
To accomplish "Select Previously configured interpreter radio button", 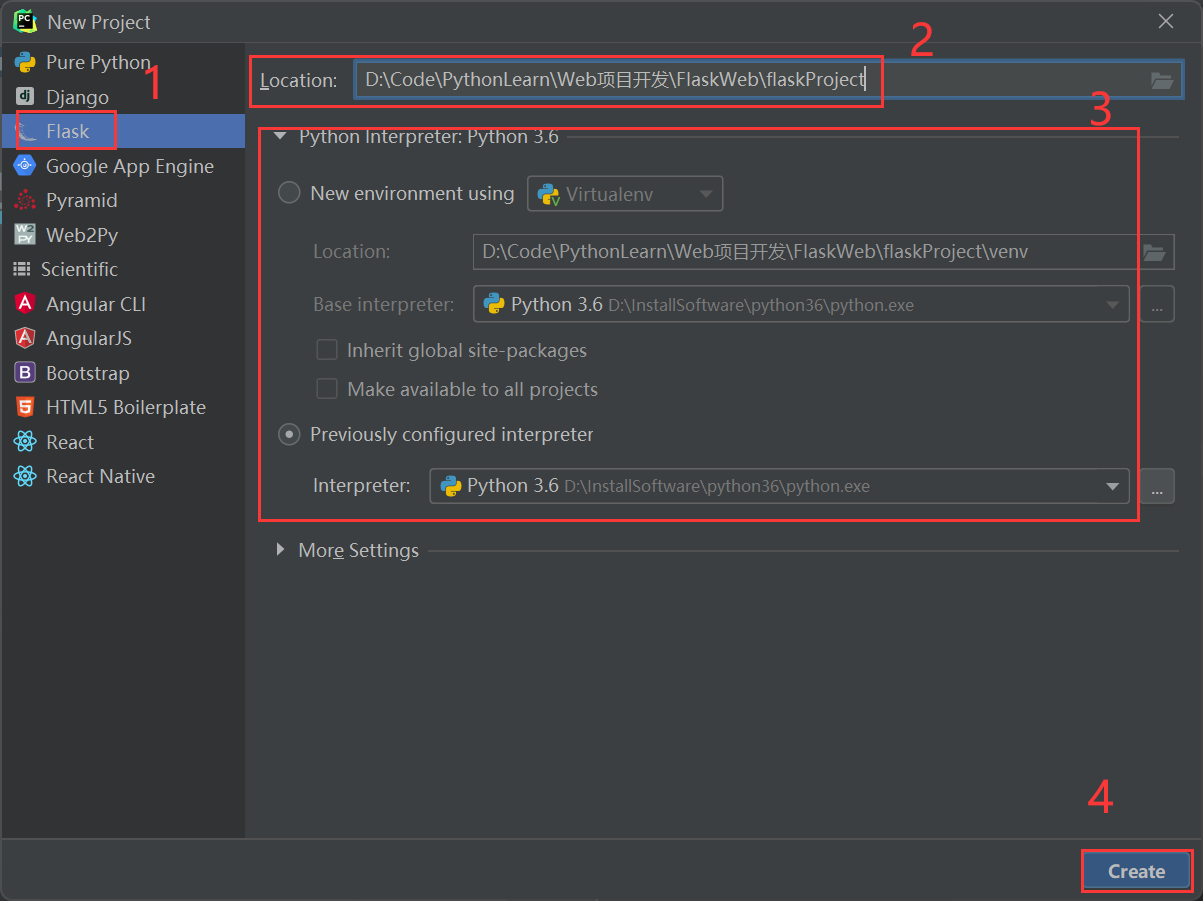I will [289, 434].
